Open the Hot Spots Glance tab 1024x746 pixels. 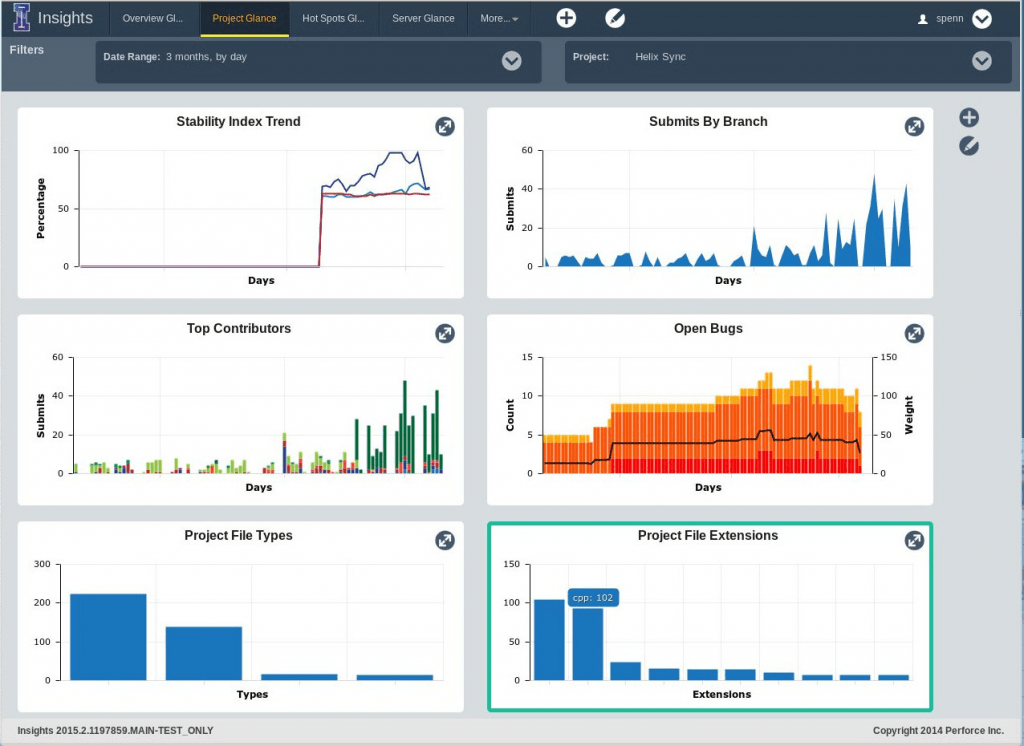point(333,18)
